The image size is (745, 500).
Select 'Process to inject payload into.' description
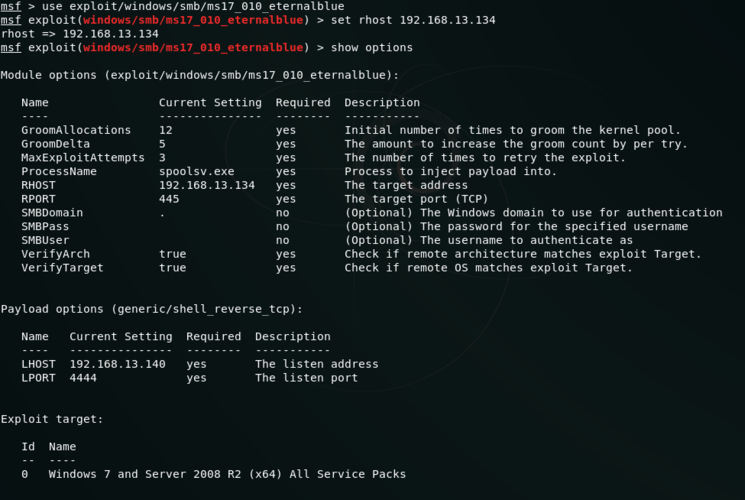(450, 172)
